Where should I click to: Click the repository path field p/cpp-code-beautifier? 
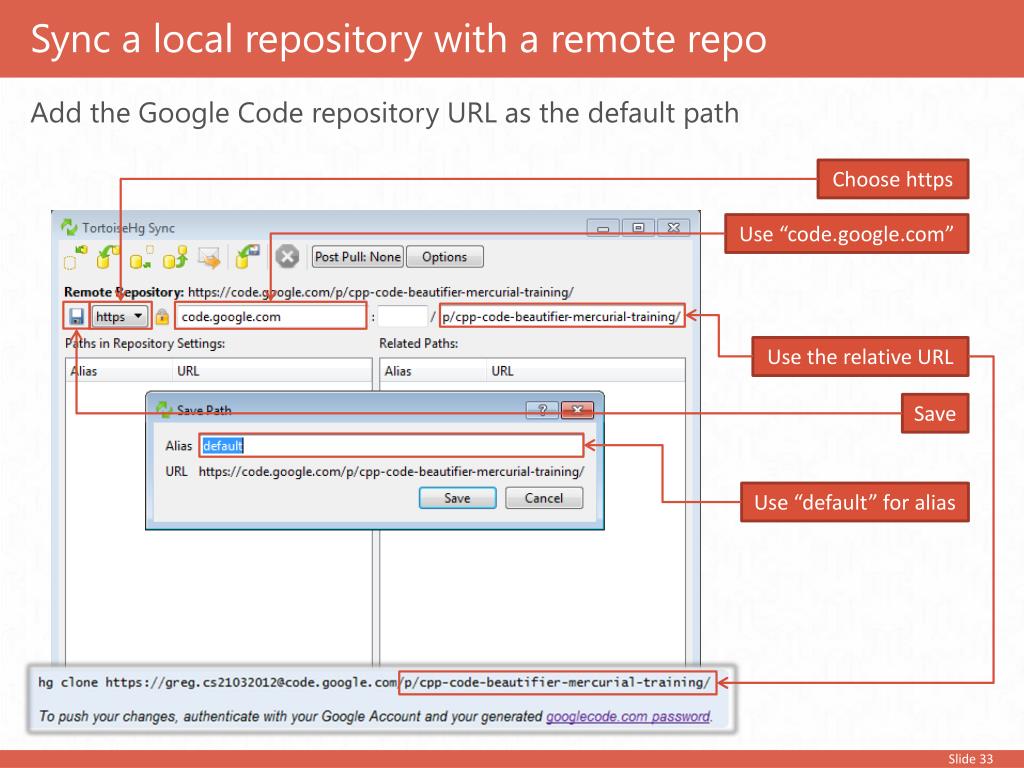click(x=562, y=317)
